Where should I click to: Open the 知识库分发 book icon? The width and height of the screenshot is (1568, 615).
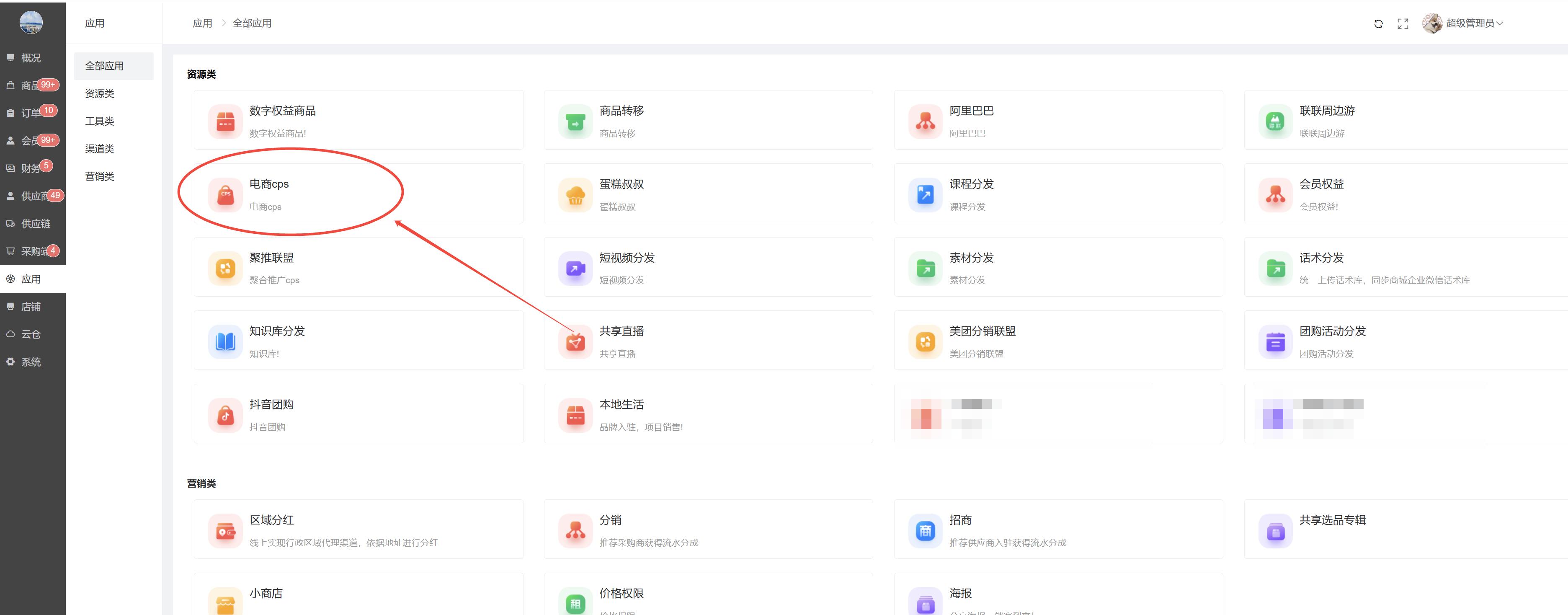pos(225,341)
